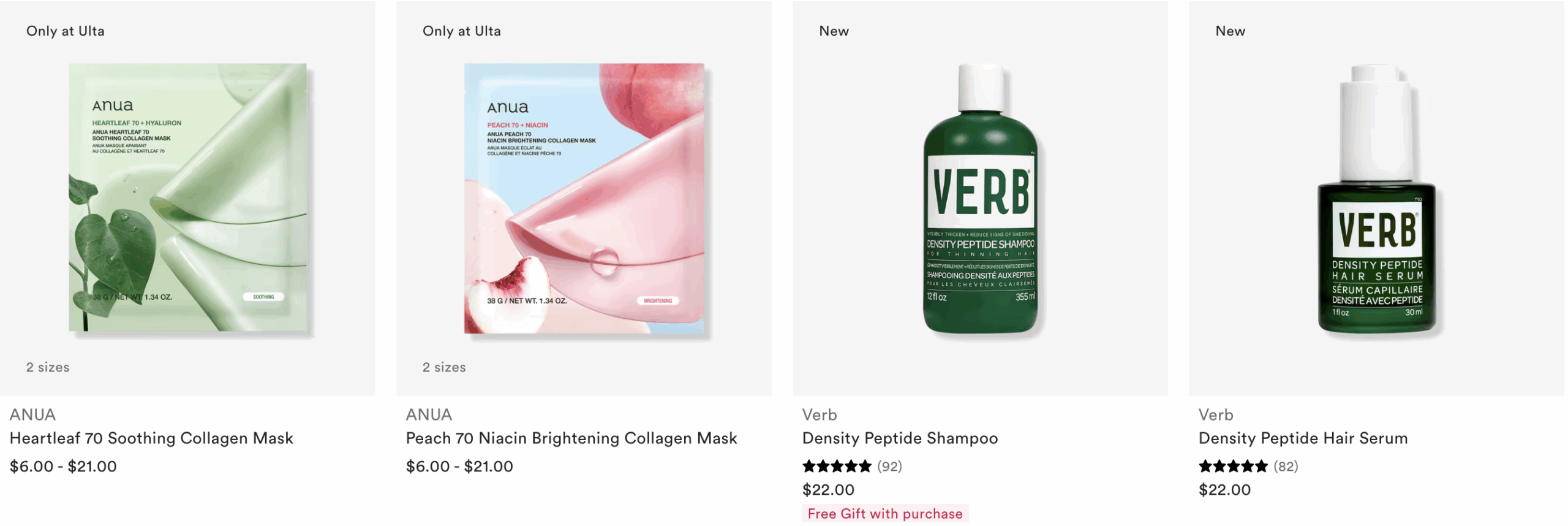Click the Density Peptide Hair Serum title

1303,438
